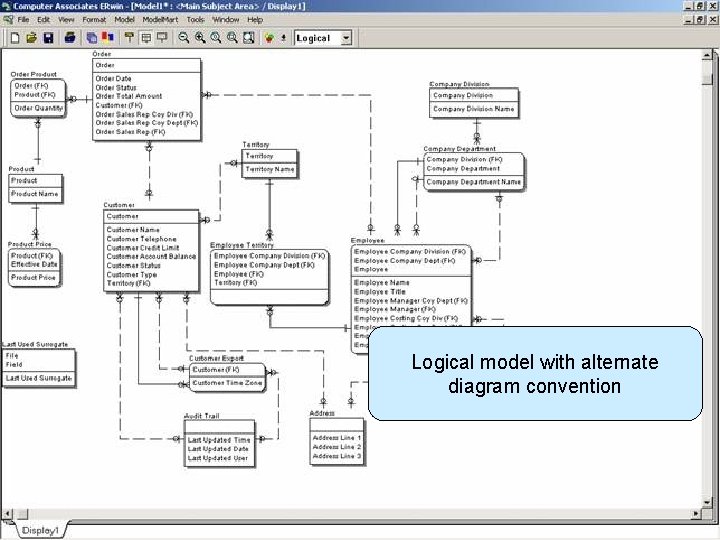Open the Edit menu
720x540 pixels.
coord(44,20)
